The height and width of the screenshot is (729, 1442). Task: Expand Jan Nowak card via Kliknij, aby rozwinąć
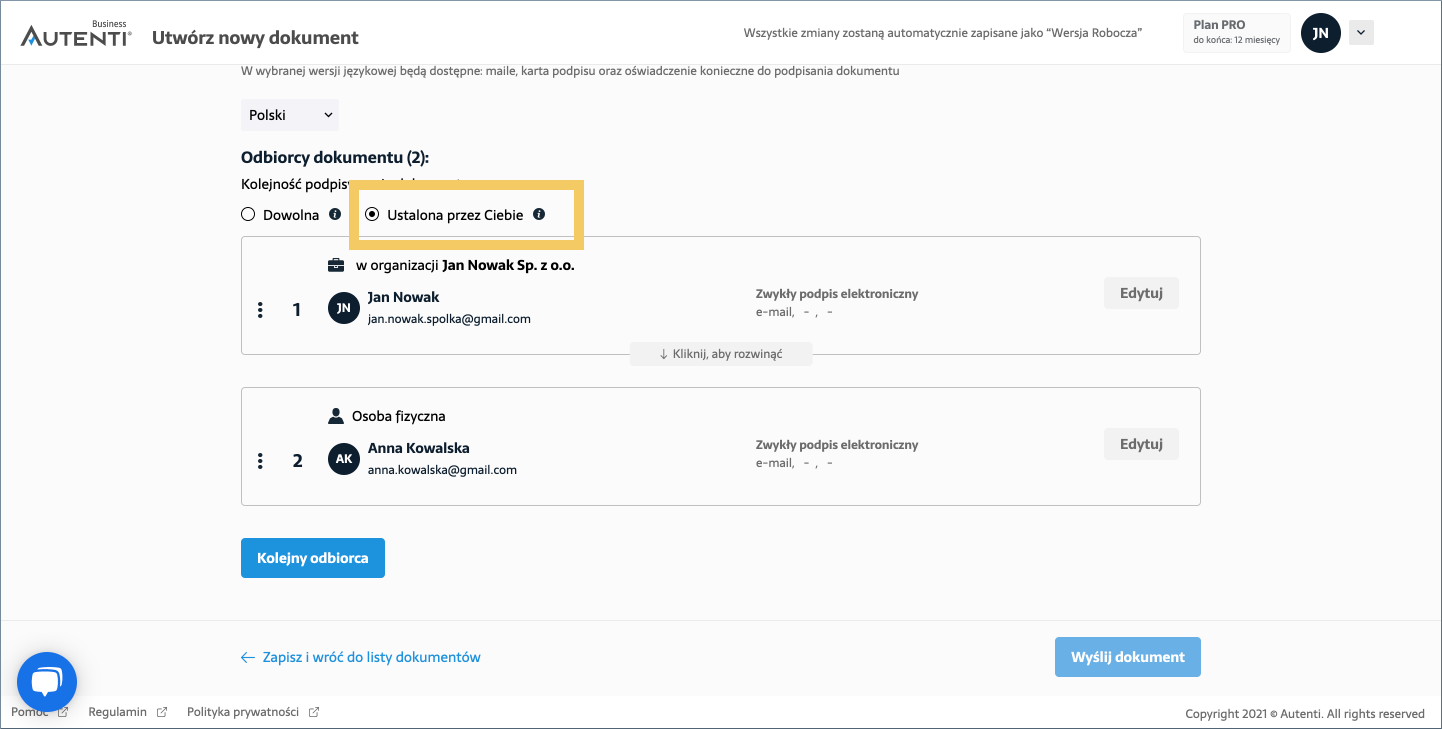click(721, 354)
